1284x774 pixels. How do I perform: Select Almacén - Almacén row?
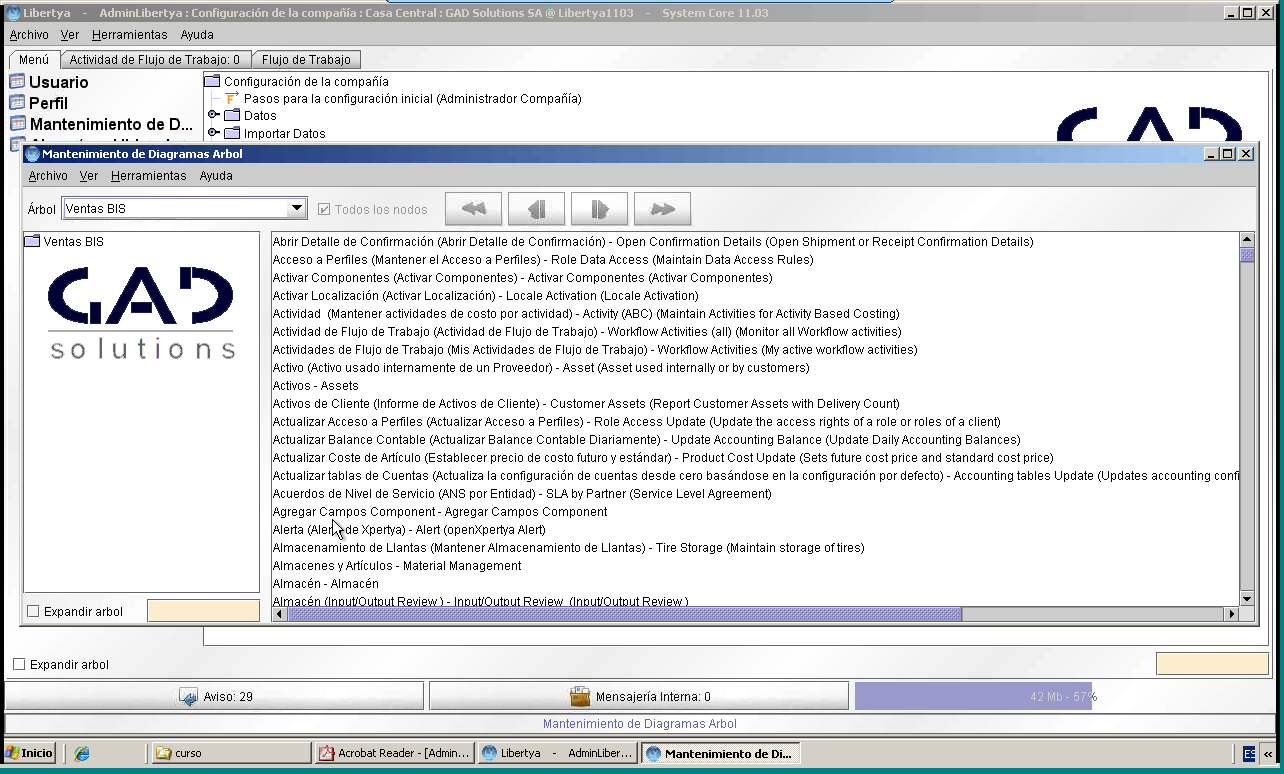coord(755,584)
